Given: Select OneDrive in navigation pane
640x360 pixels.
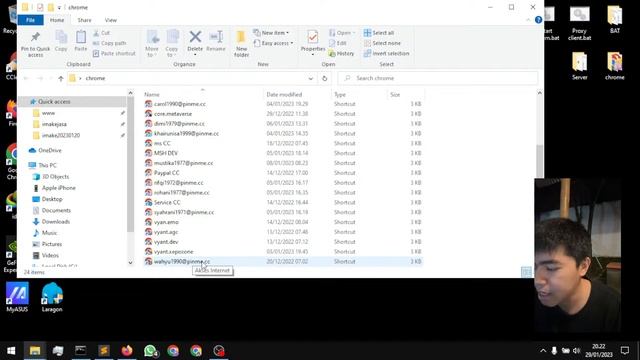Looking at the screenshot, I should (x=49, y=150).
